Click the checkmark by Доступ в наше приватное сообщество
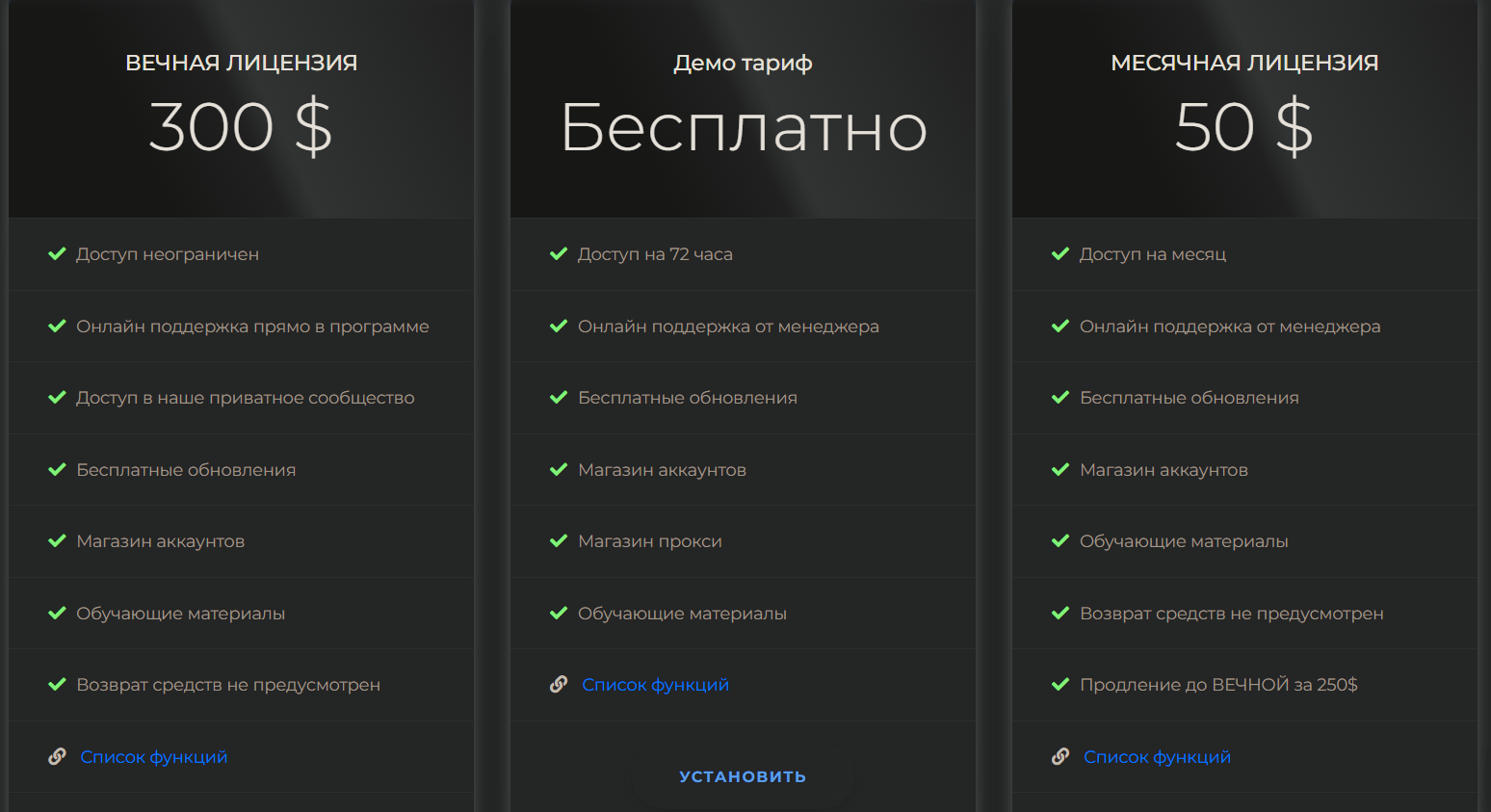1491x812 pixels. point(57,398)
